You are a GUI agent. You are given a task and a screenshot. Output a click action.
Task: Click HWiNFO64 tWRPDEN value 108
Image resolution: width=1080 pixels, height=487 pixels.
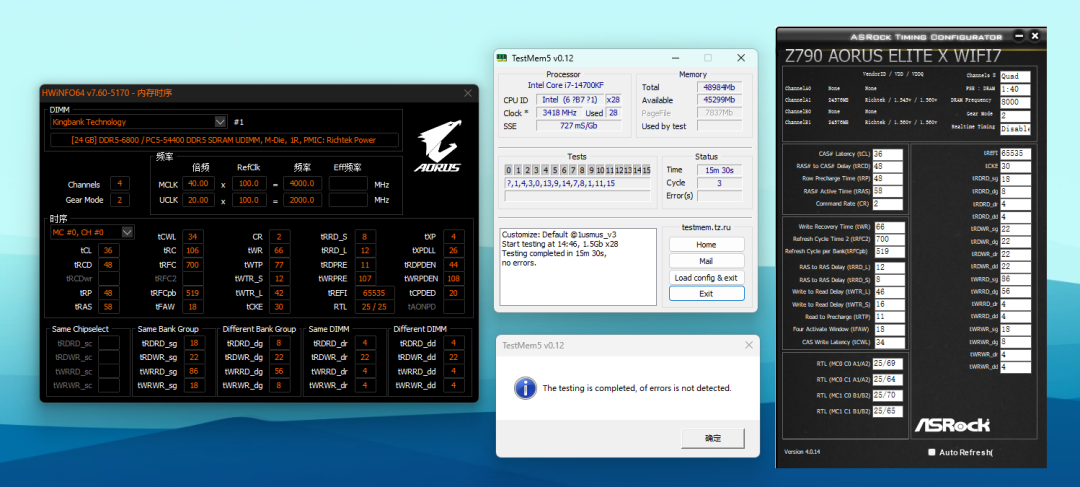[453, 278]
